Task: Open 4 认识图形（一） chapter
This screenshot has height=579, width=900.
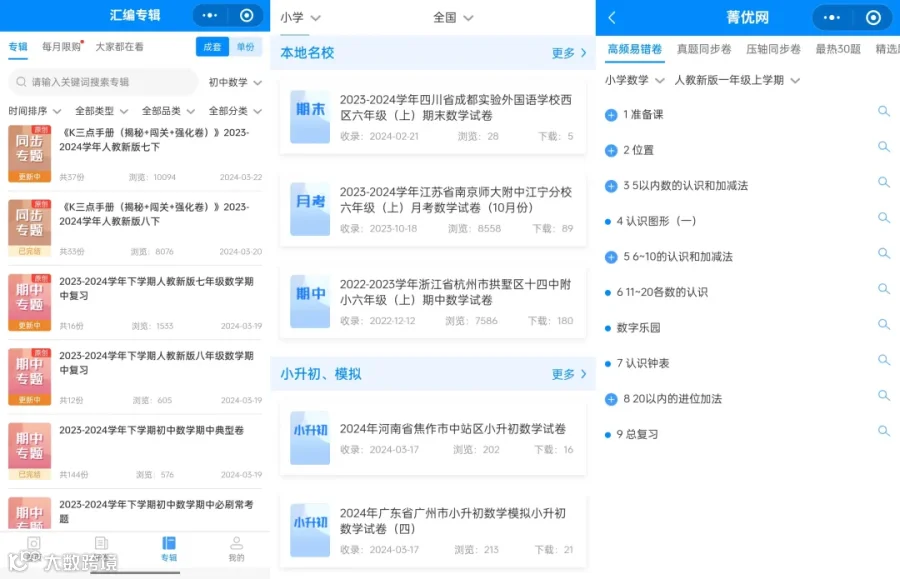Action: point(656,222)
